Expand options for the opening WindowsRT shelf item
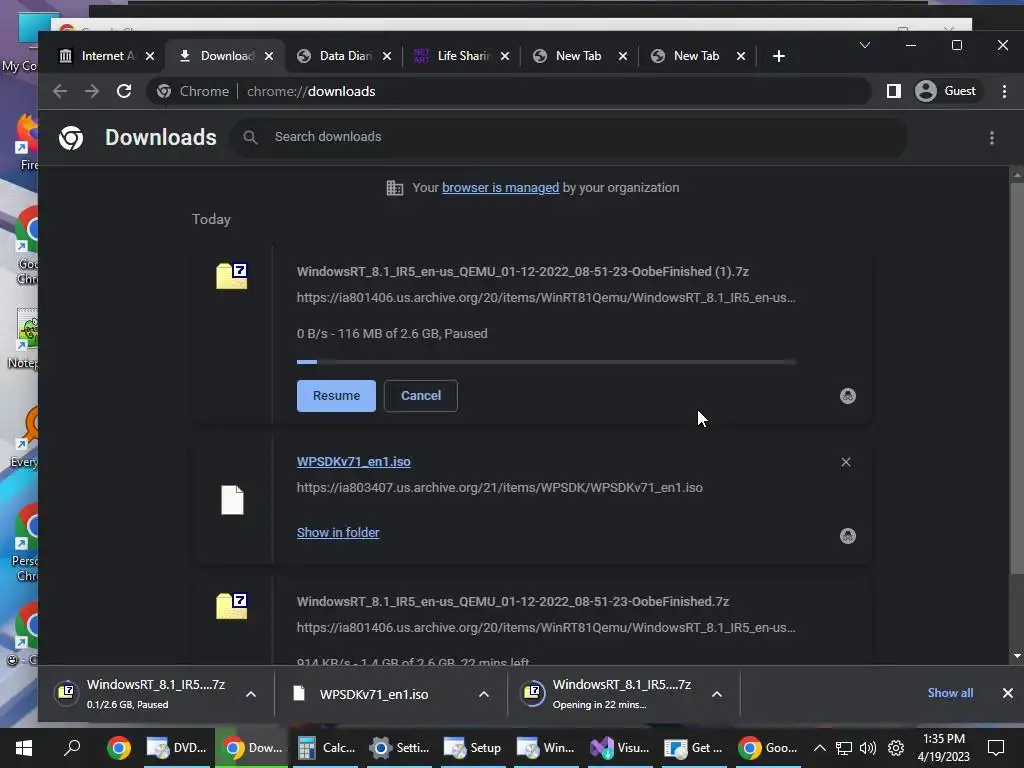 717,694
